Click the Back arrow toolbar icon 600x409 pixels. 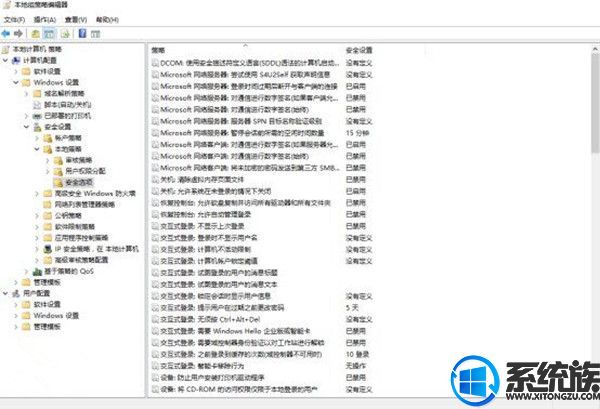point(6,34)
